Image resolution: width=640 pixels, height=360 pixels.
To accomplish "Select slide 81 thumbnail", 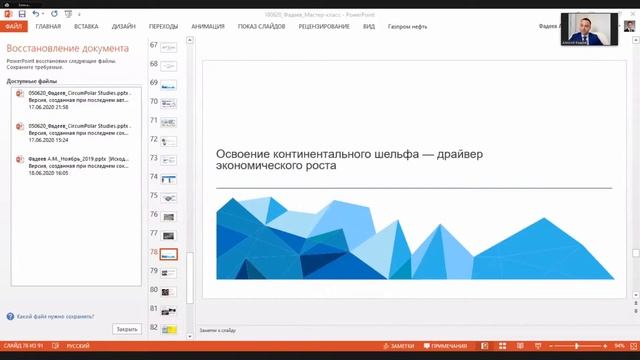I will coord(168,311).
